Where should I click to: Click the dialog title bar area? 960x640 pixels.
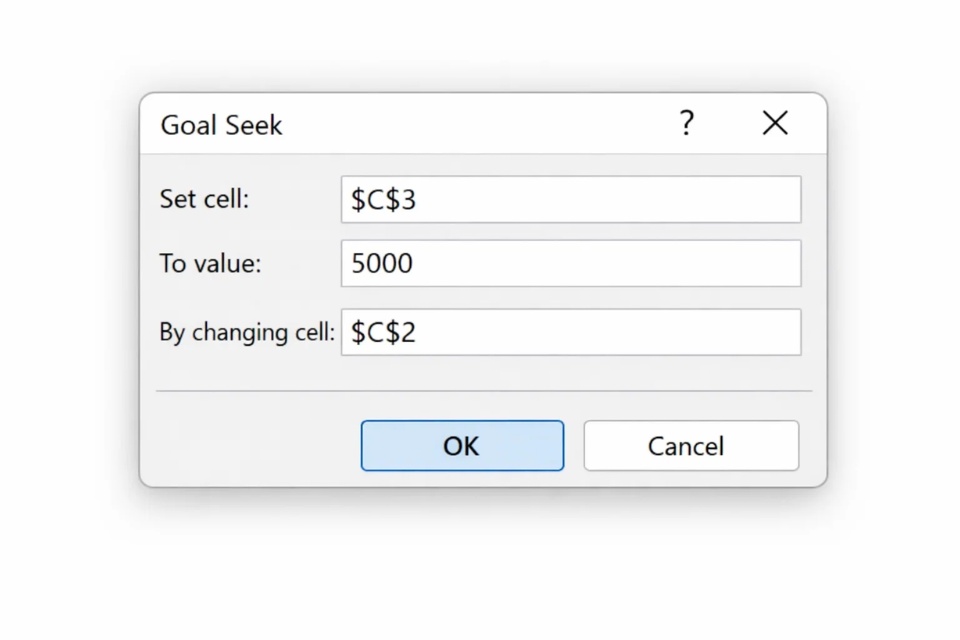coord(450,124)
